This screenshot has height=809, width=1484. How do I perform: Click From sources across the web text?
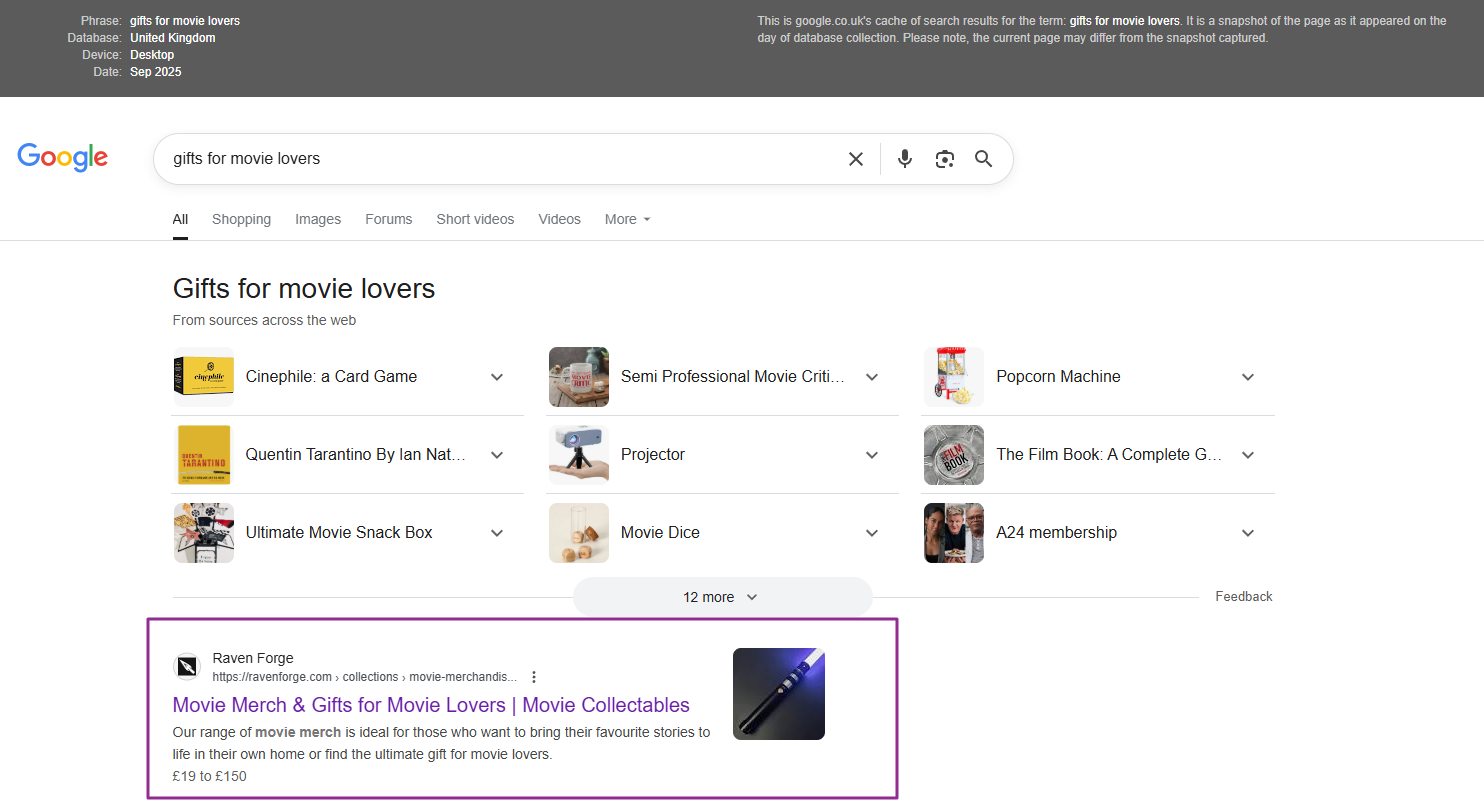(264, 320)
